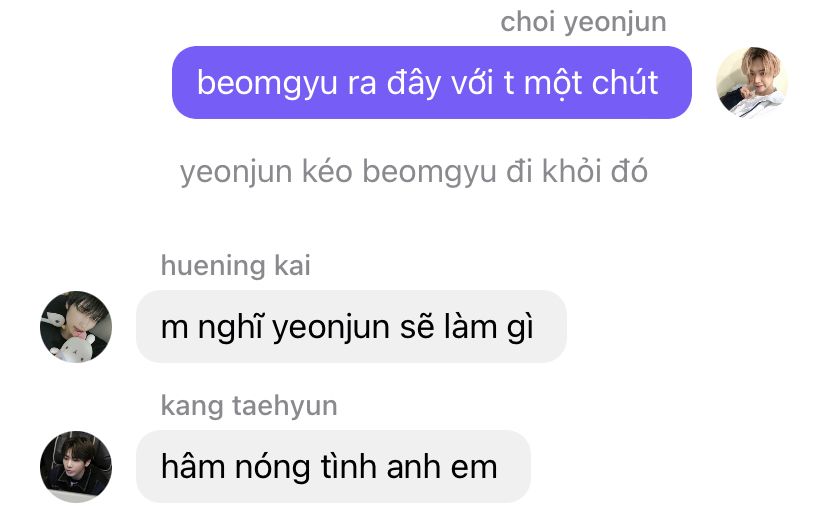The width and height of the screenshot is (828, 520).
Task: Select message "m nghĩ yeonjun sẽ làm gì"
Action: point(351,327)
